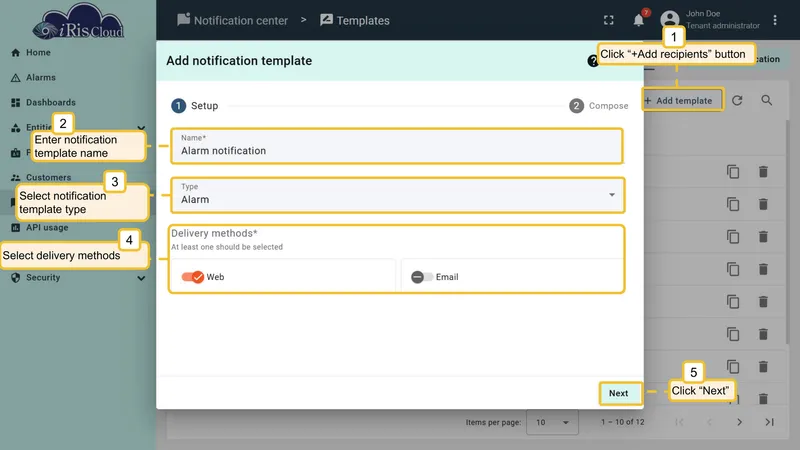The height and width of the screenshot is (450, 800).
Task: Click the Alarms warning triangle icon
Action: (16, 78)
